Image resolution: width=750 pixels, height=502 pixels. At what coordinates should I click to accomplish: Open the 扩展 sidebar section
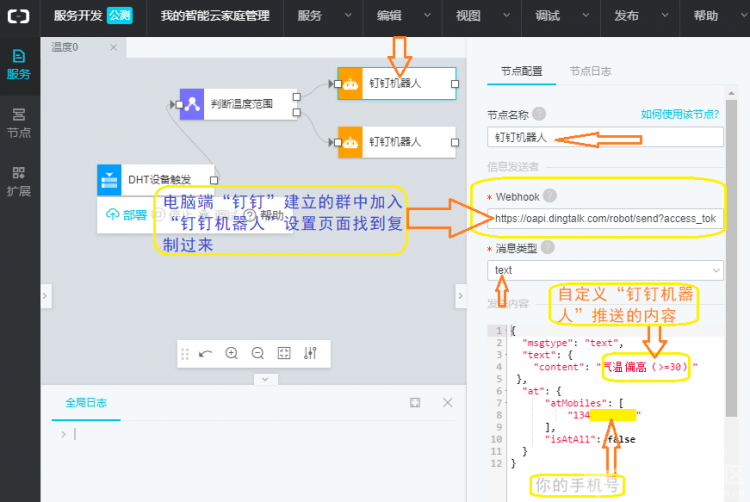(19, 182)
